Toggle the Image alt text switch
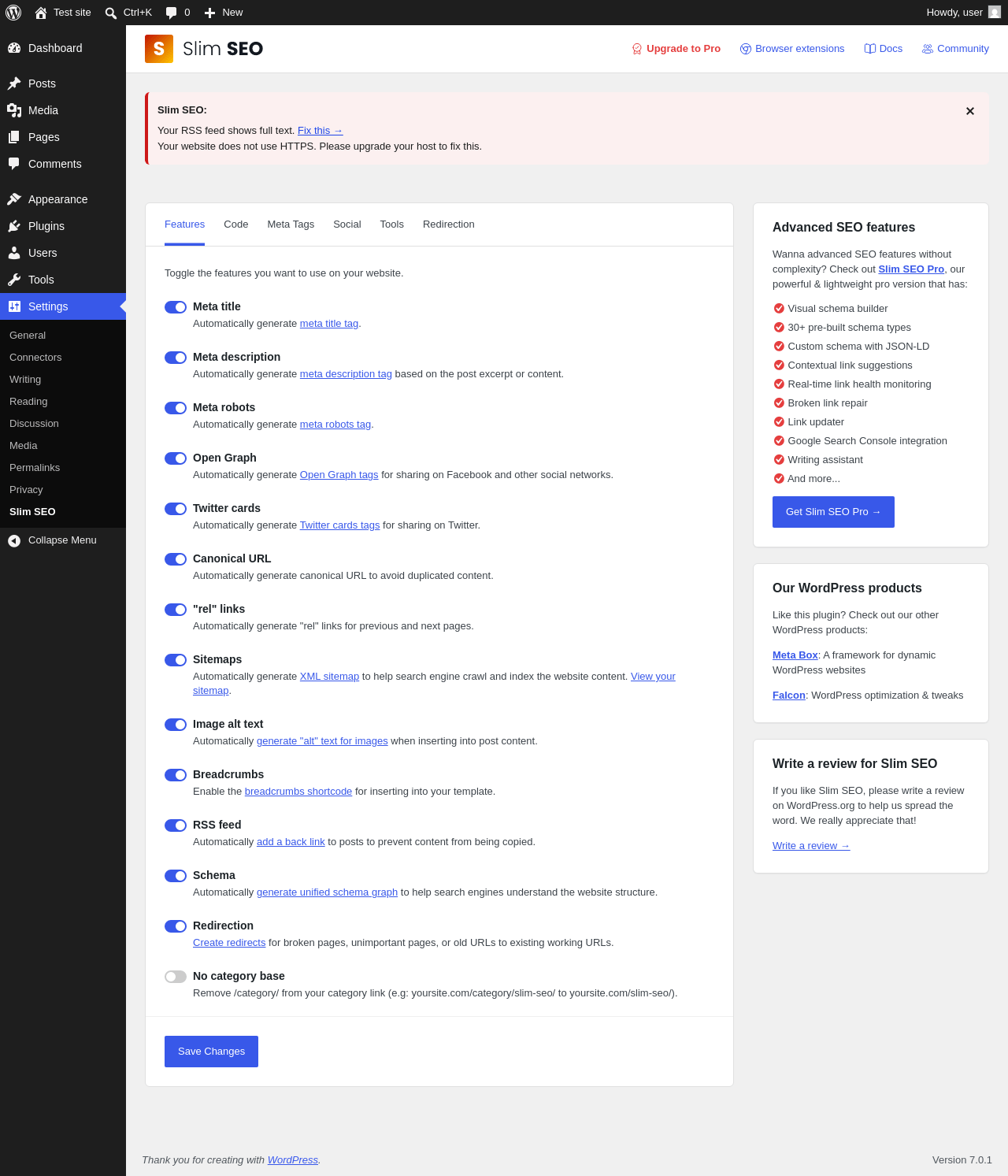The image size is (1008, 1176). [x=176, y=725]
